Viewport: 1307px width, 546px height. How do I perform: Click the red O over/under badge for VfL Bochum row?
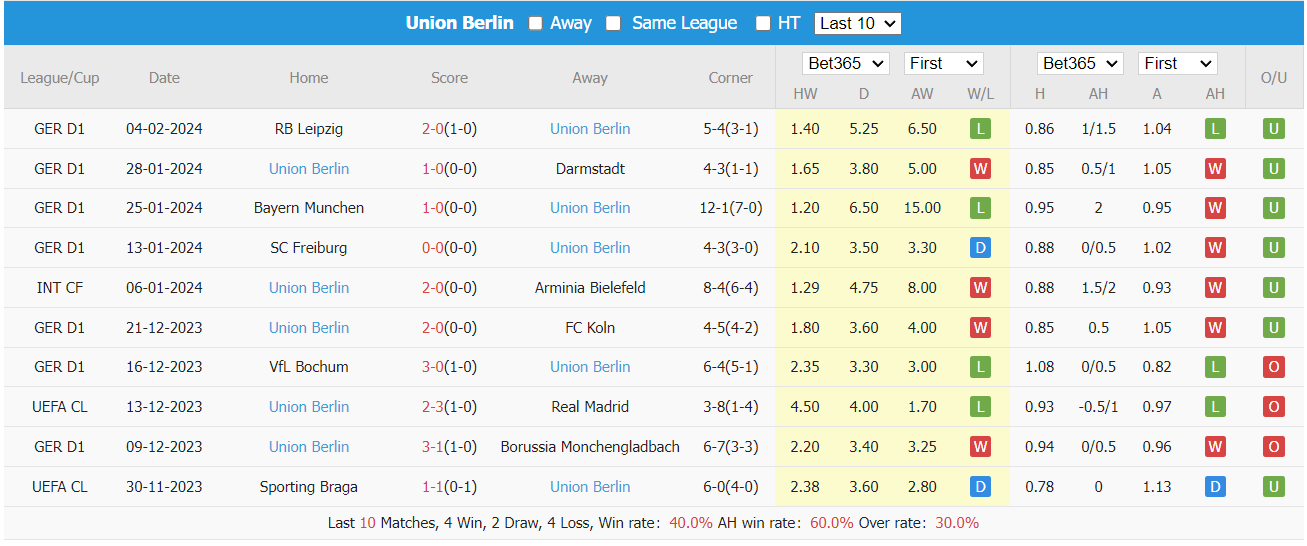[x=1273, y=367]
